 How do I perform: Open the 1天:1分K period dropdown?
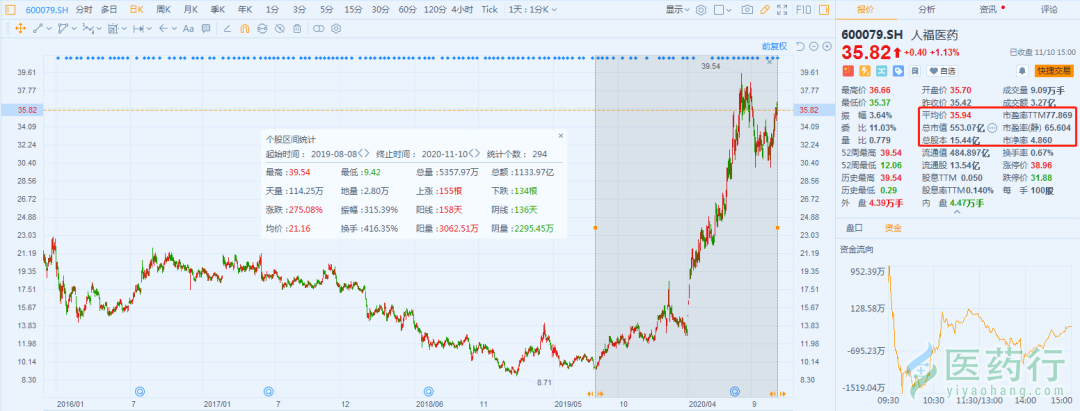click(533, 10)
